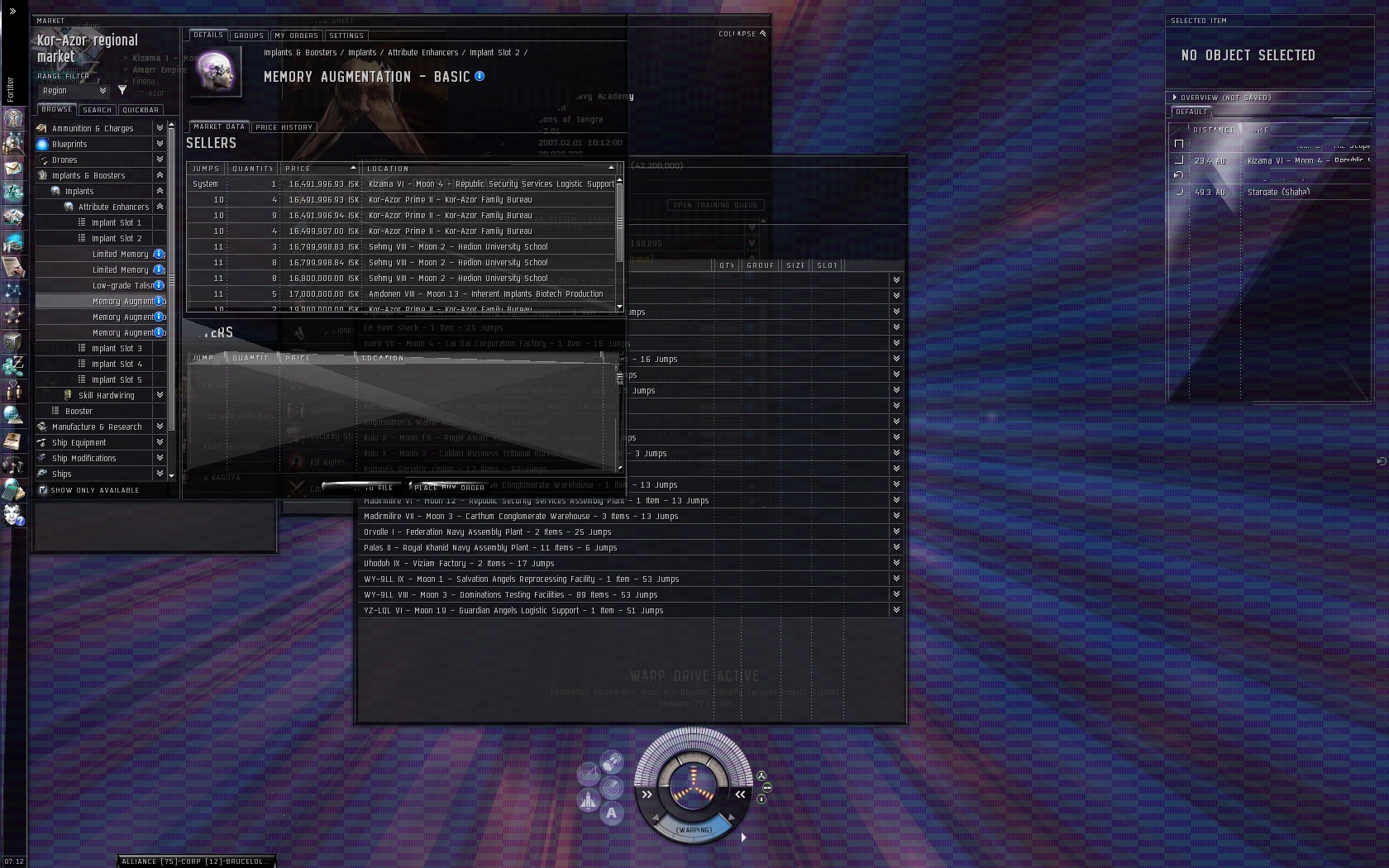Click the Drones ship icon on HUD

(x=589, y=800)
